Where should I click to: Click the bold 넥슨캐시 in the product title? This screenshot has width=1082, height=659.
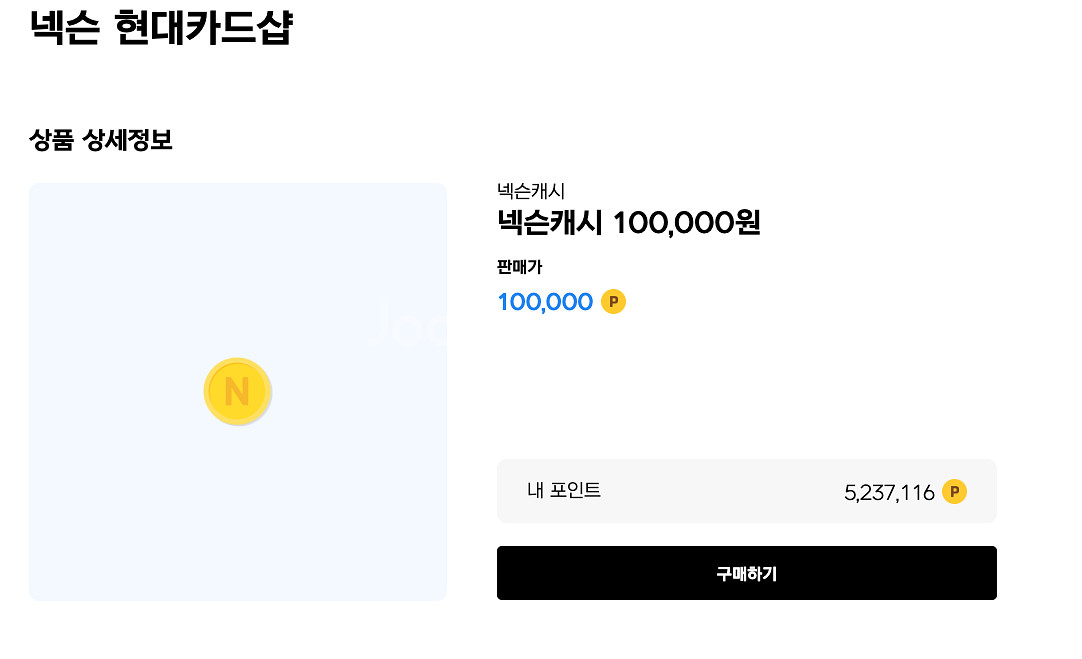tap(550, 222)
